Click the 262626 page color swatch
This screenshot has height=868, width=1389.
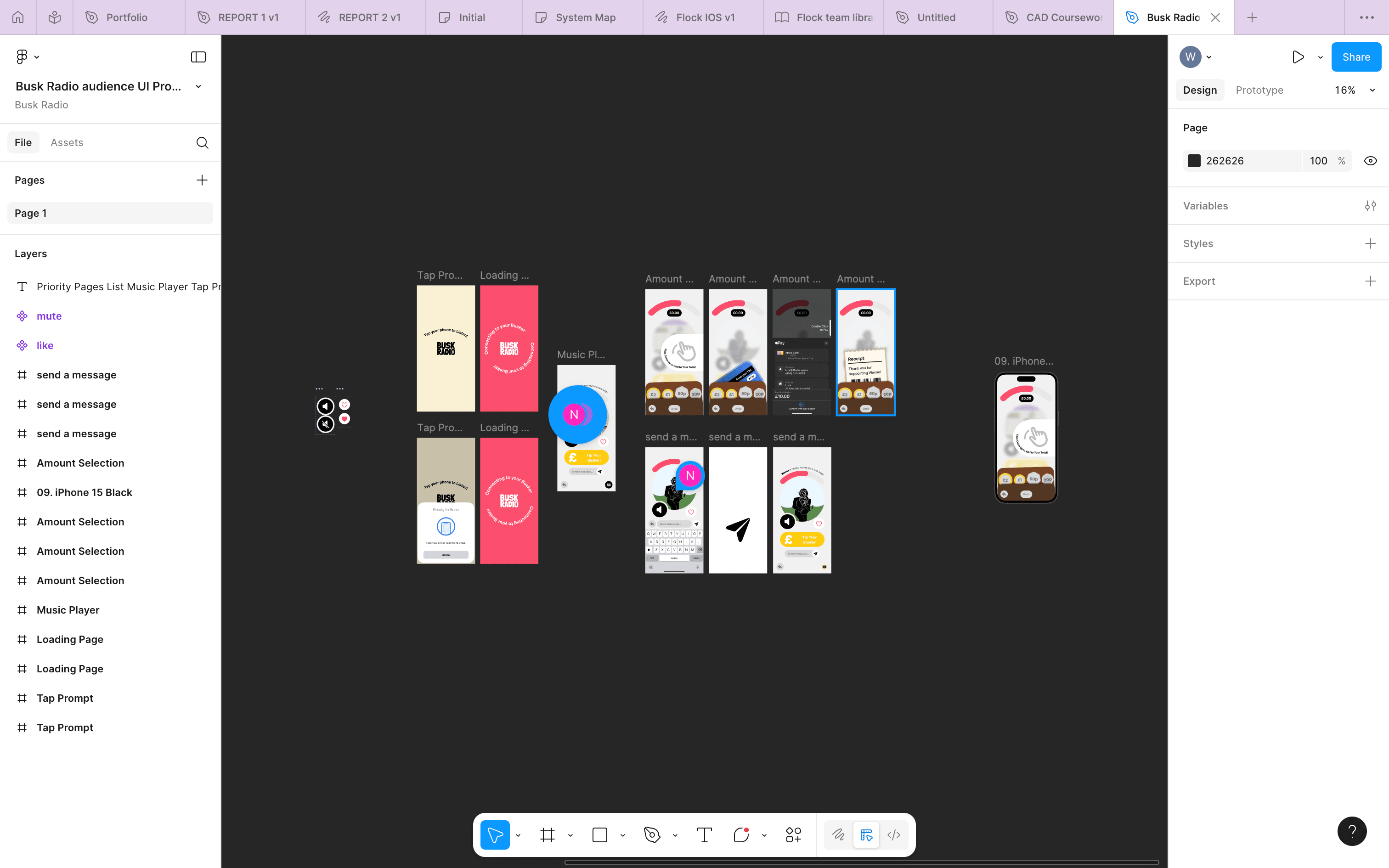pyautogui.click(x=1194, y=161)
